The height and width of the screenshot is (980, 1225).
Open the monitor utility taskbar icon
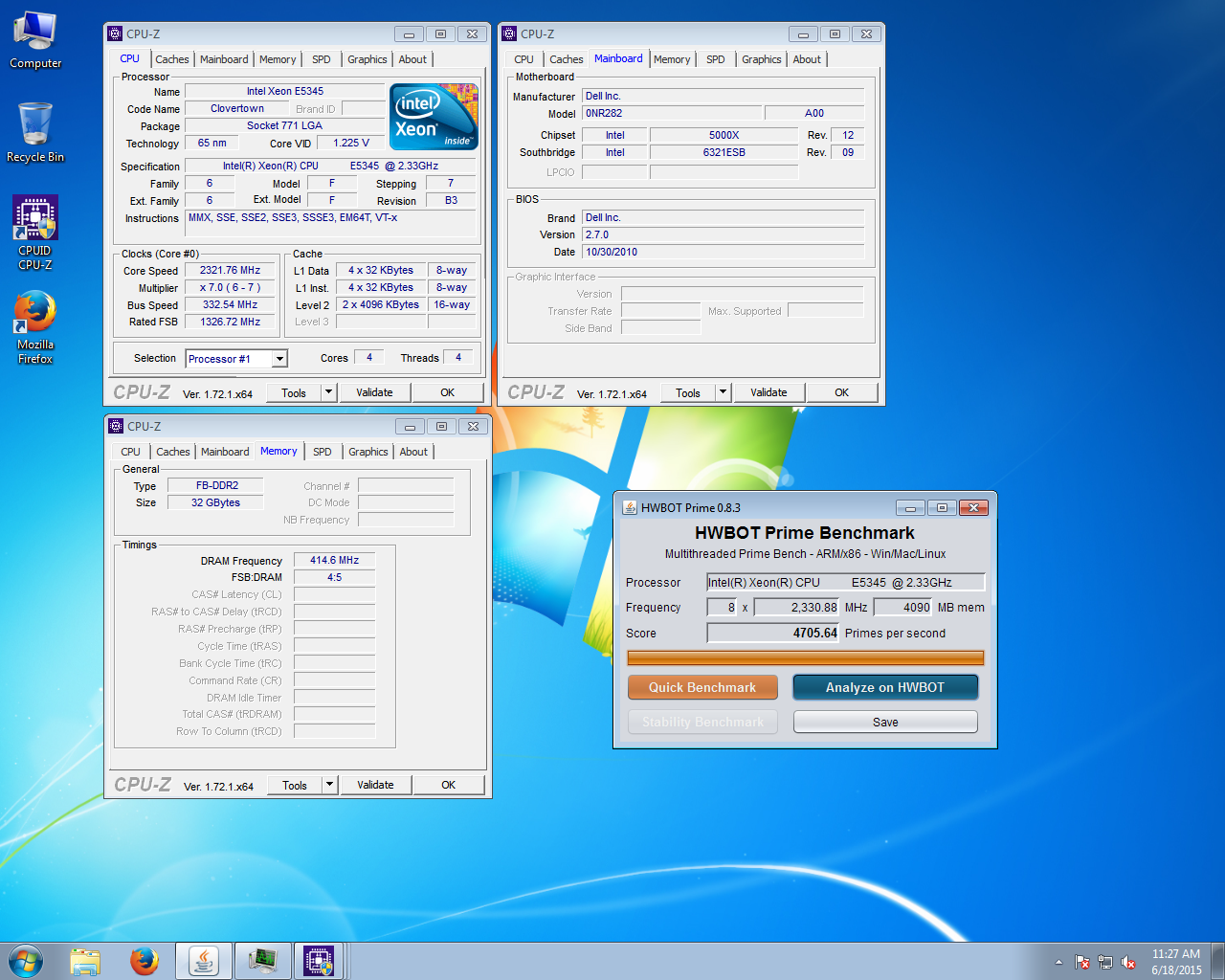[262, 961]
